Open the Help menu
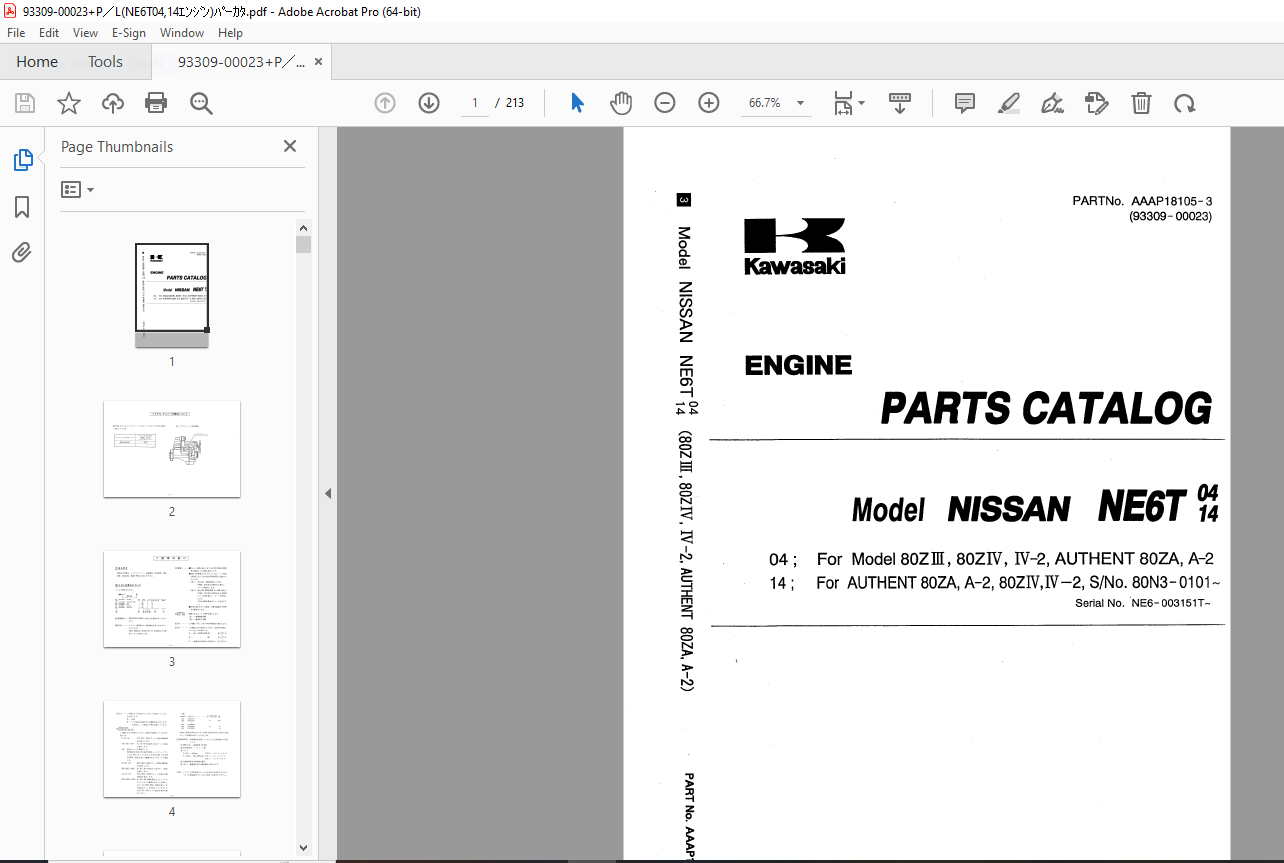1284x863 pixels. 231,33
